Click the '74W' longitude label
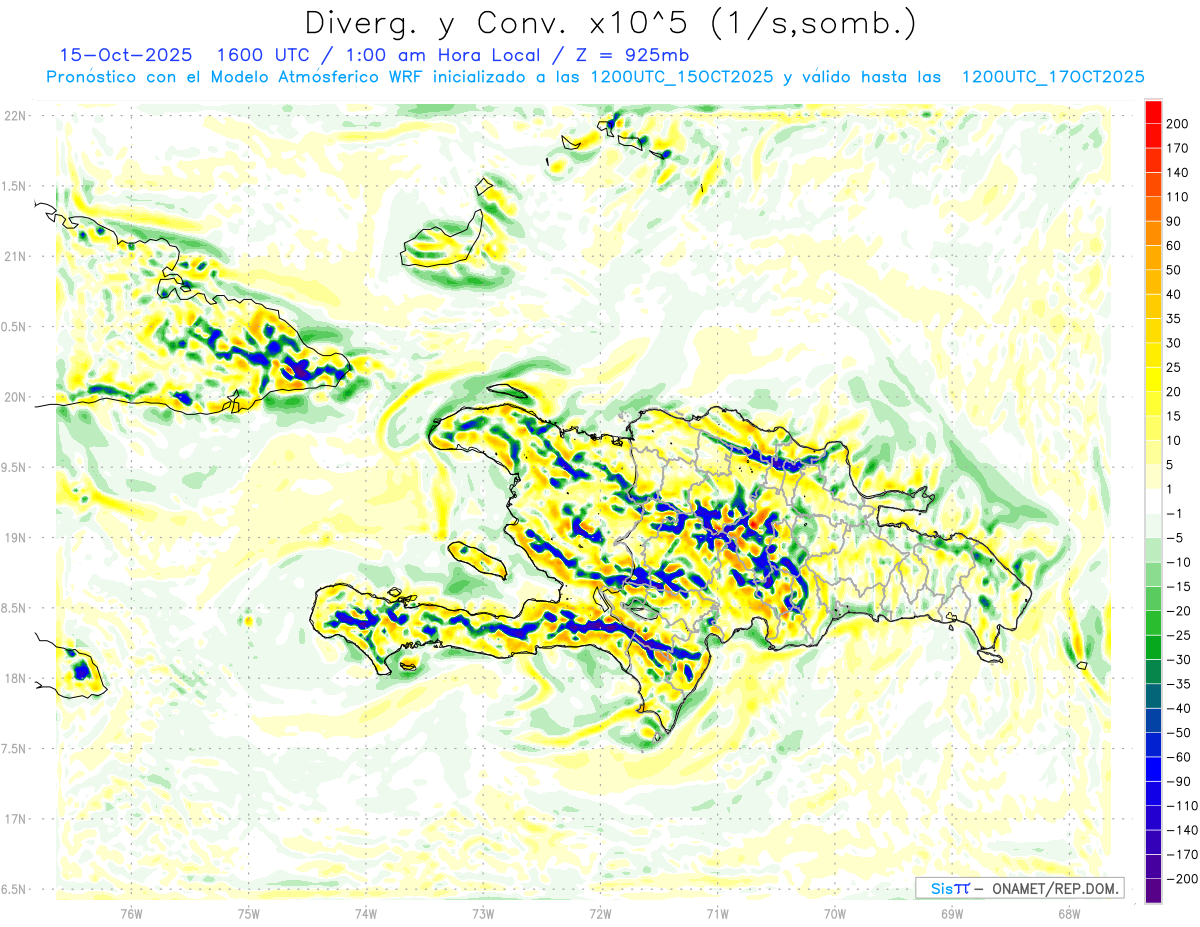The image size is (1200, 927). [x=366, y=913]
